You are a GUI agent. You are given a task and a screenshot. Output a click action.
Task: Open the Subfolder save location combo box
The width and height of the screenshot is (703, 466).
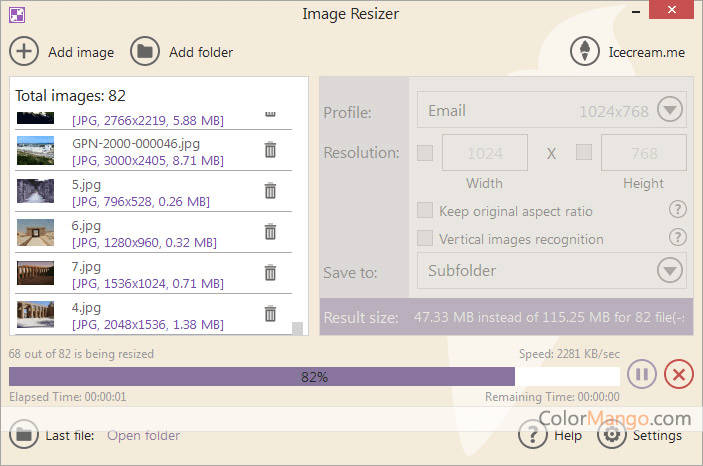coord(551,270)
